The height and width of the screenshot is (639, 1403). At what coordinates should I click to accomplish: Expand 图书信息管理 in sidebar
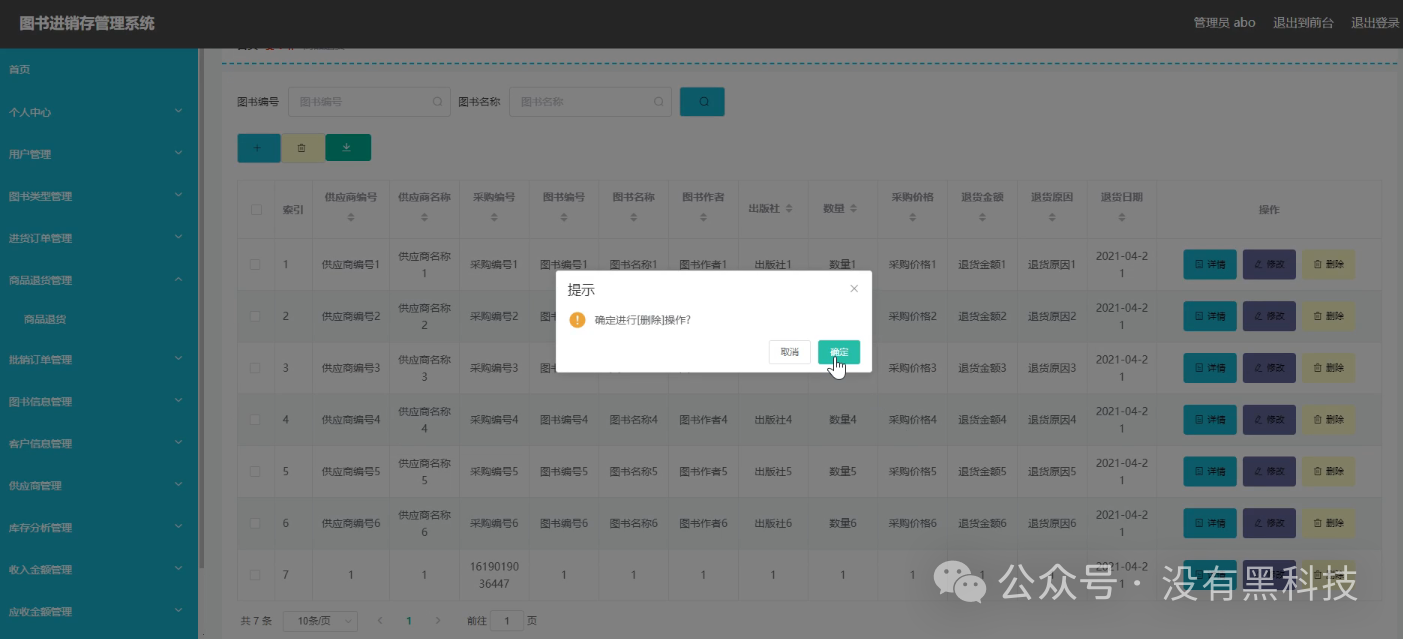pyautogui.click(x=99, y=401)
